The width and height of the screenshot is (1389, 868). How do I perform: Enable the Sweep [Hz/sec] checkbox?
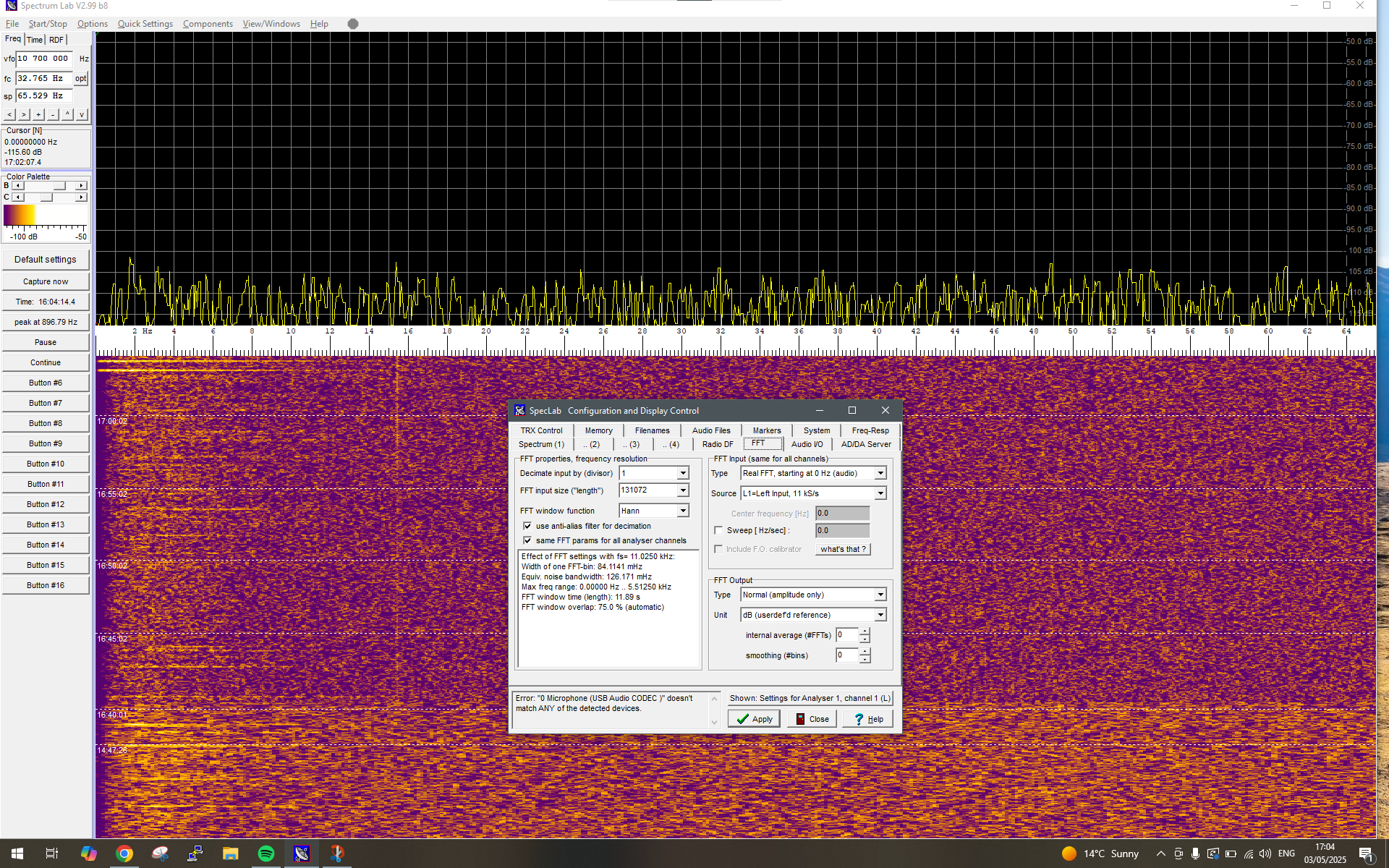coord(718,530)
